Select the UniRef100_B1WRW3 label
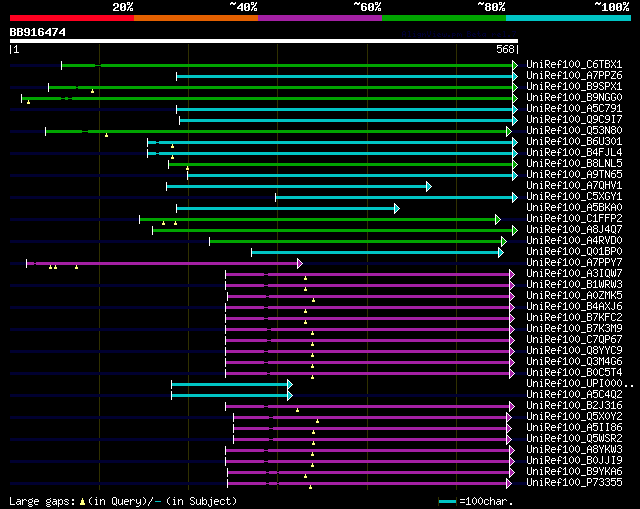This screenshot has width=640, height=509. click(x=574, y=285)
